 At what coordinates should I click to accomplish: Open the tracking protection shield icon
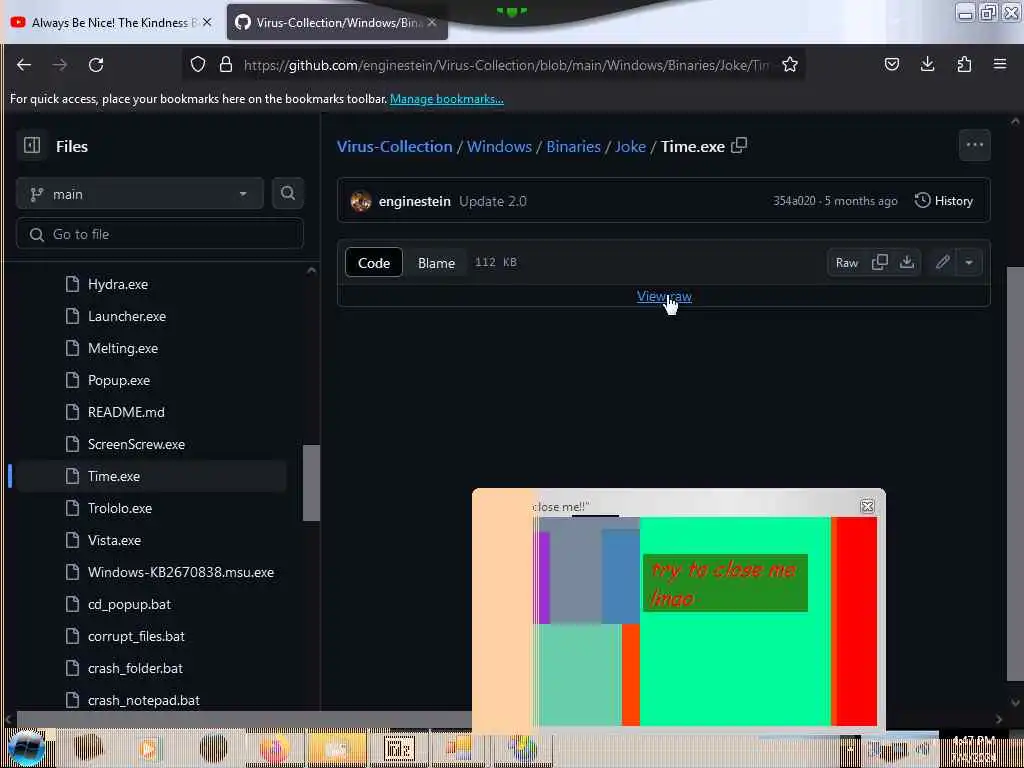click(197, 65)
